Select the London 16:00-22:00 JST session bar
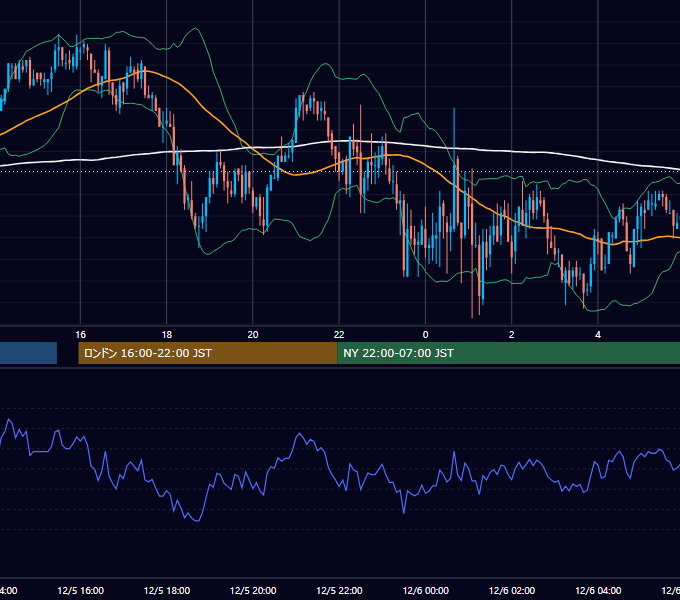Viewport: 680px width, 600px height. [208, 353]
